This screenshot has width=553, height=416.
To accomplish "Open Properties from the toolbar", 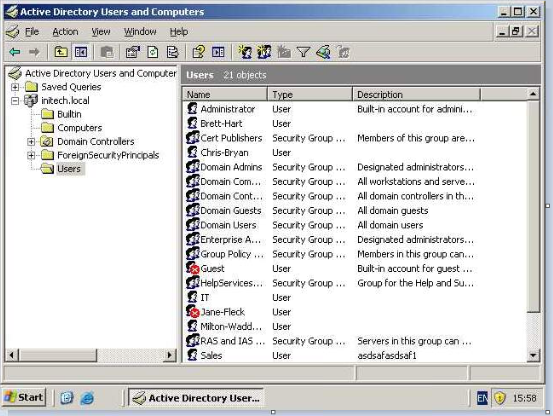I will pos(133,52).
